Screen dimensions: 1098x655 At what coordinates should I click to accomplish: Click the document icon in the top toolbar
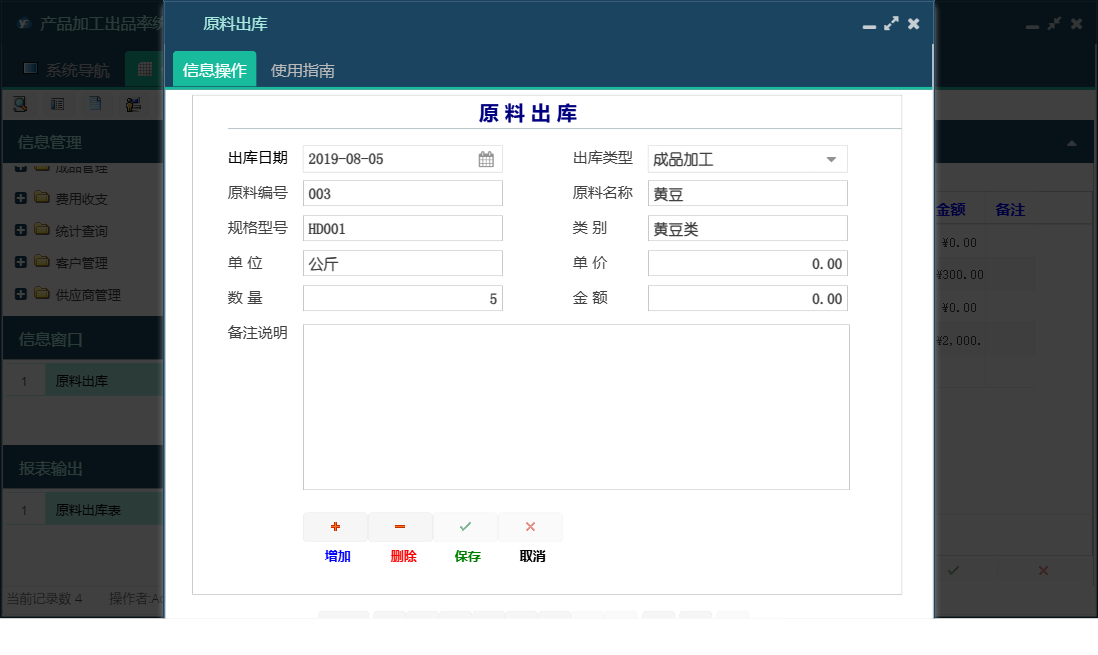[95, 103]
